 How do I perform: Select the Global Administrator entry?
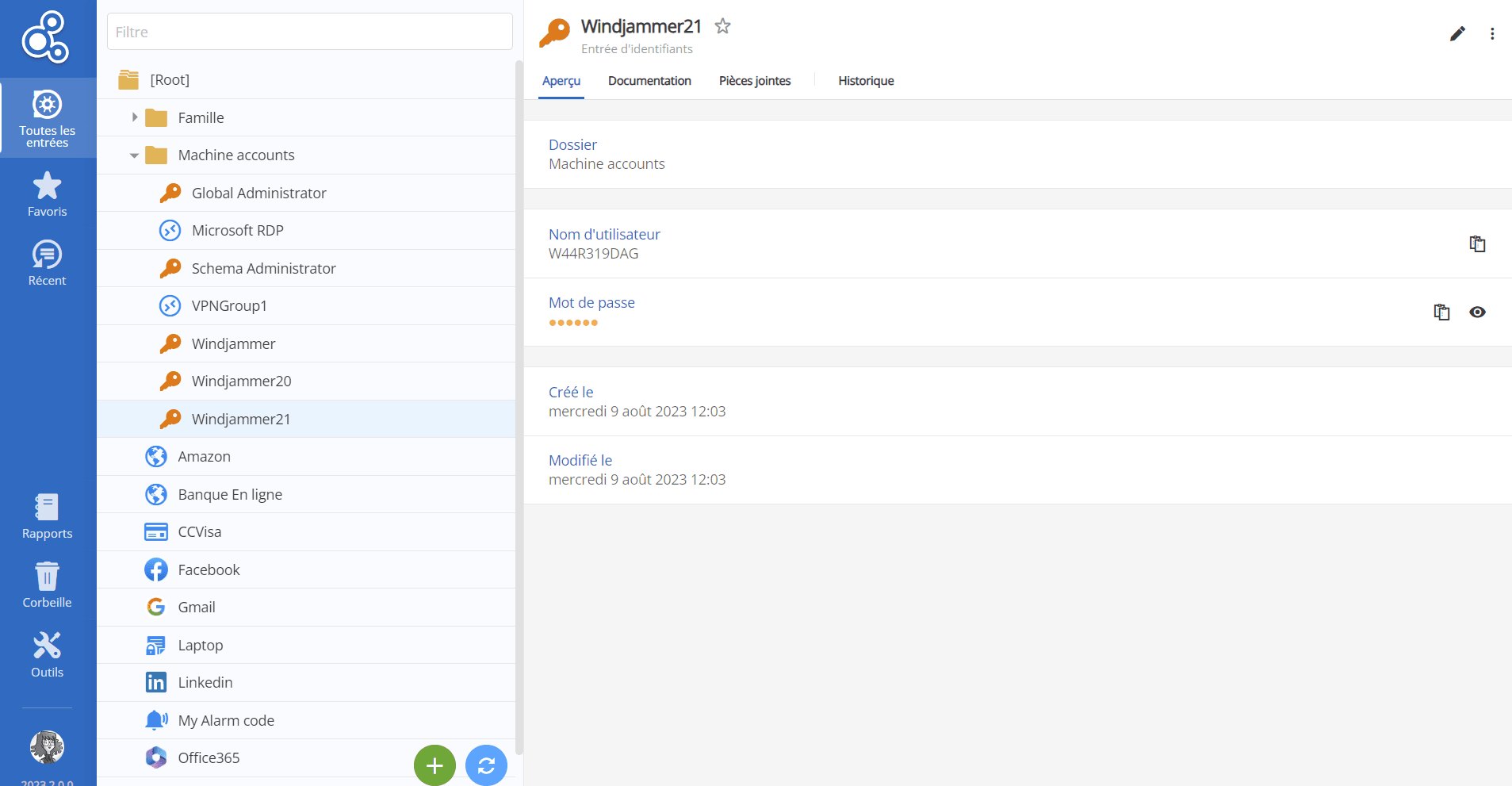click(258, 193)
